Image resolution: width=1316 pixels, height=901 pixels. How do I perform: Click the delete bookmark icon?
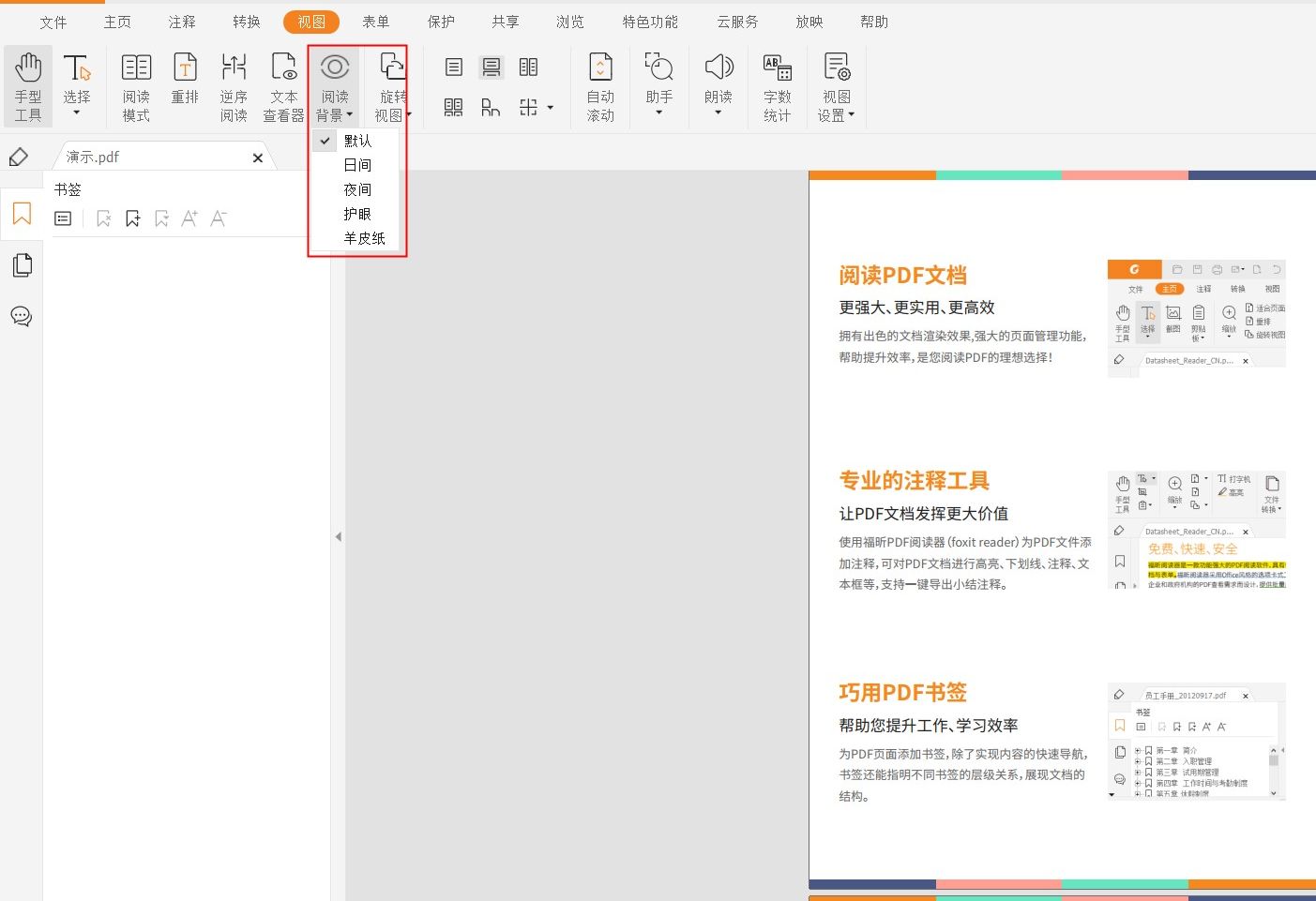tap(103, 218)
